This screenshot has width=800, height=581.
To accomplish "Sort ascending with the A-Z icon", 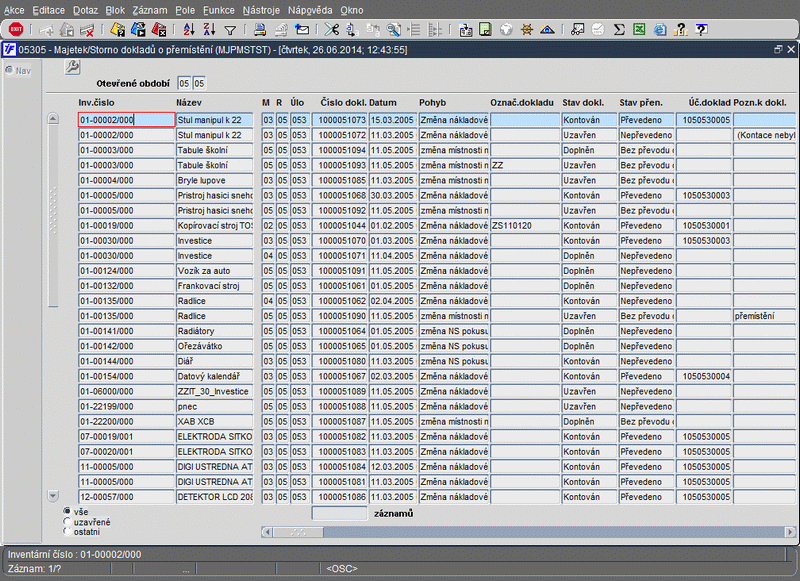I will [x=189, y=30].
